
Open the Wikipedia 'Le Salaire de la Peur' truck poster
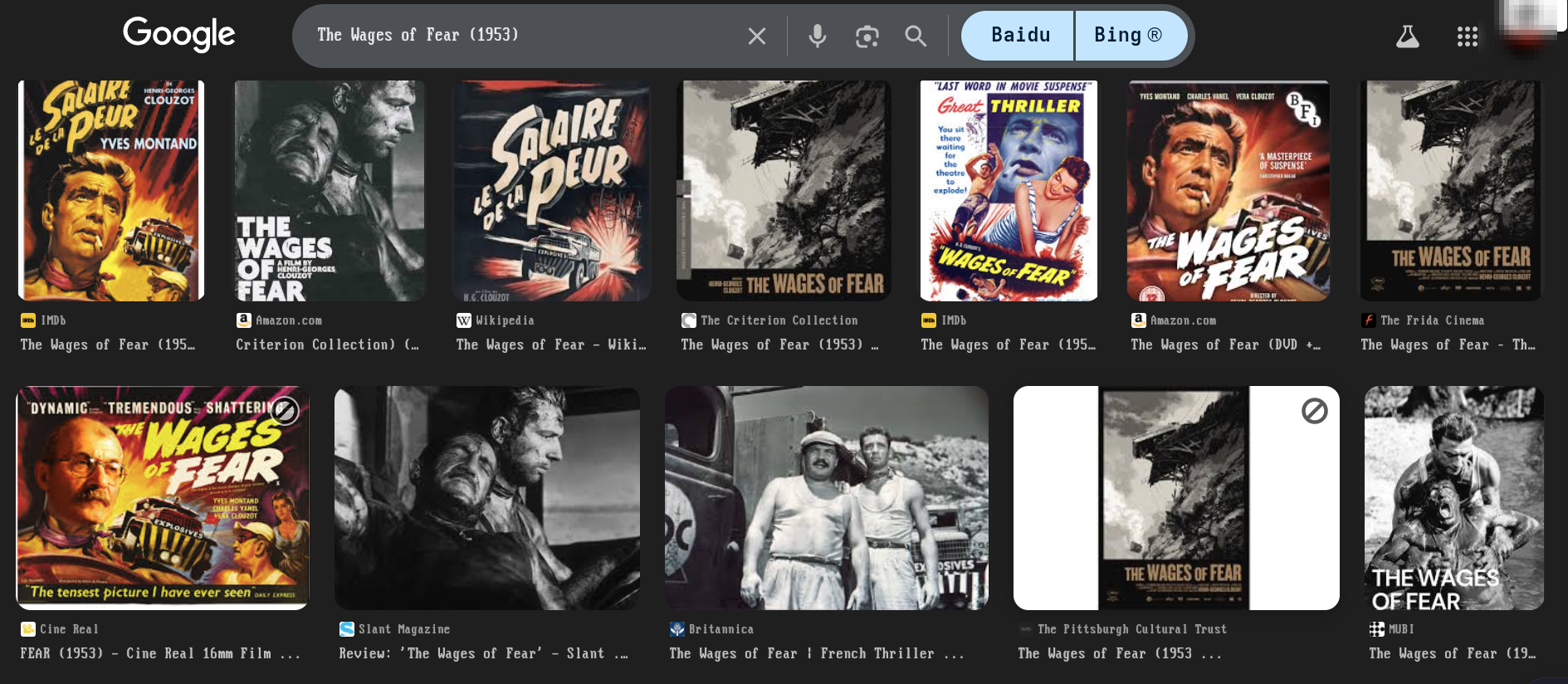[x=552, y=190]
